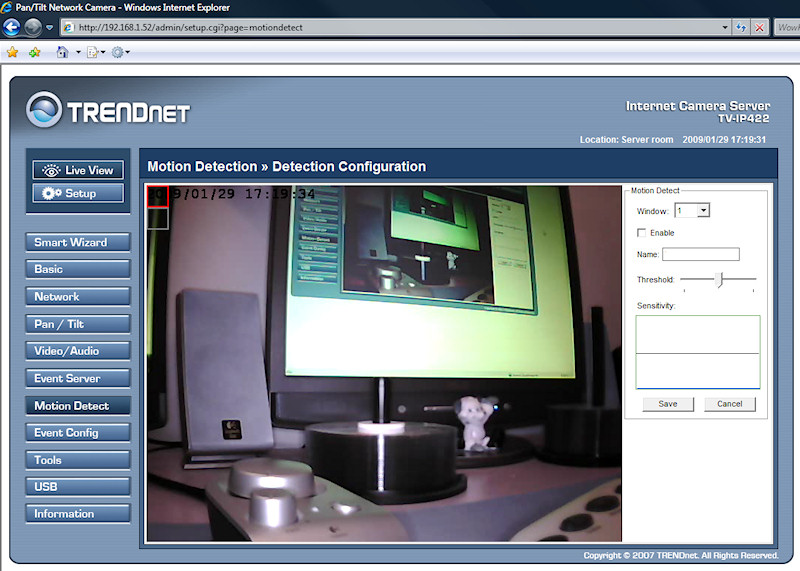Click the TRENDnet logo

click(x=108, y=109)
